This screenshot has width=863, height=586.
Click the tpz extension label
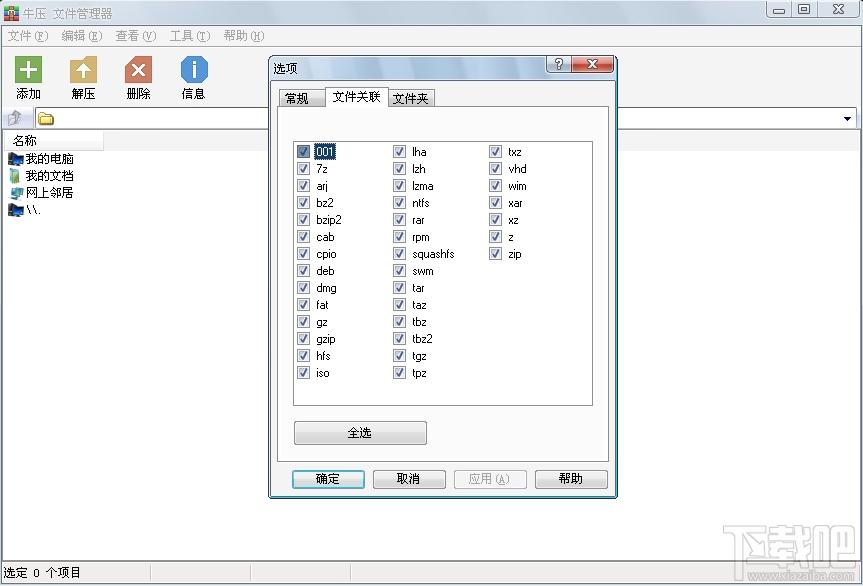(x=419, y=373)
